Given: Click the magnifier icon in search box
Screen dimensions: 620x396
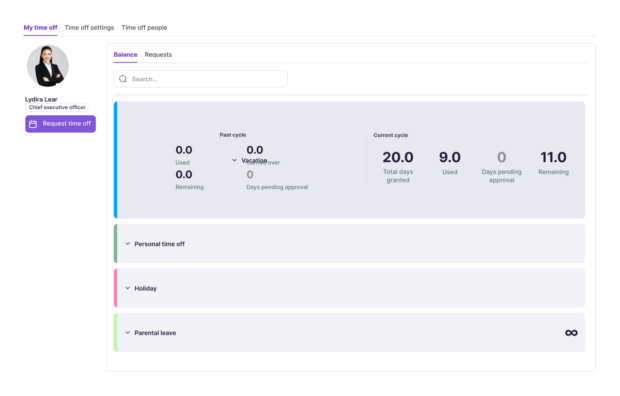Looking at the screenshot, I should 123,79.
